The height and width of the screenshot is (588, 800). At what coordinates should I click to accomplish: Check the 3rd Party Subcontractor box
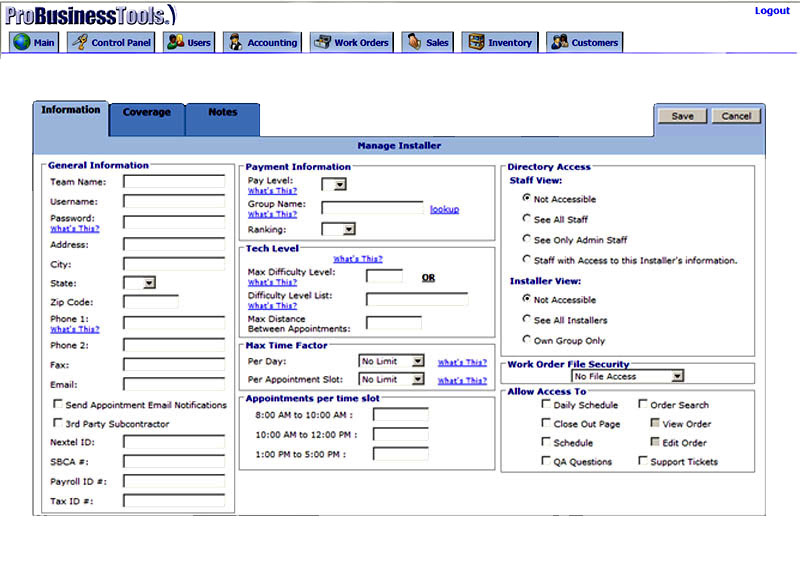coord(58,423)
